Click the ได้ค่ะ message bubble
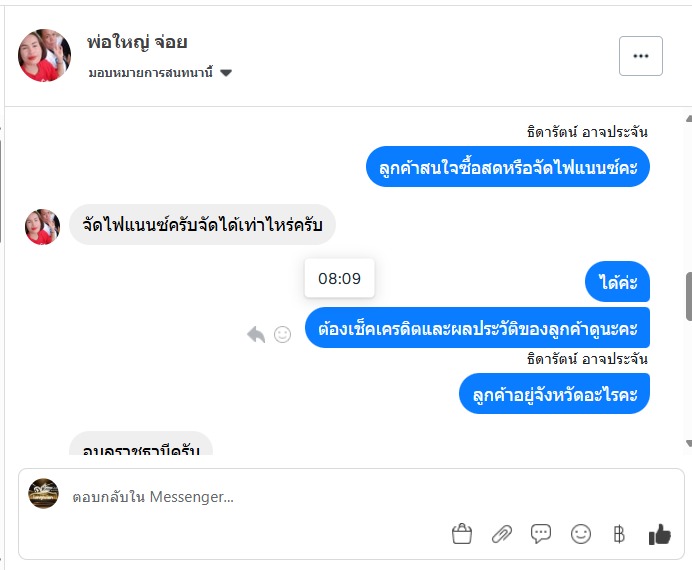The height and width of the screenshot is (570, 692). [618, 282]
